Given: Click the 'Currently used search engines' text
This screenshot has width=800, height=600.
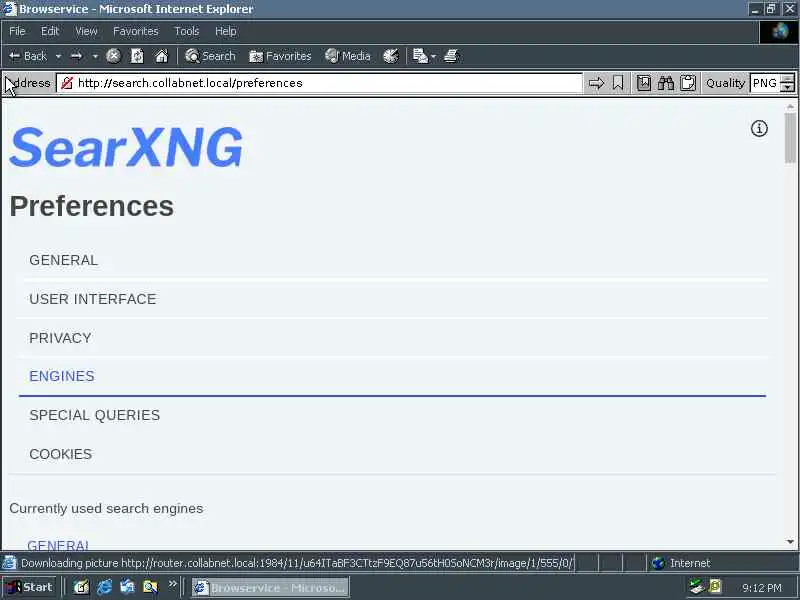Looking at the screenshot, I should click(106, 509).
